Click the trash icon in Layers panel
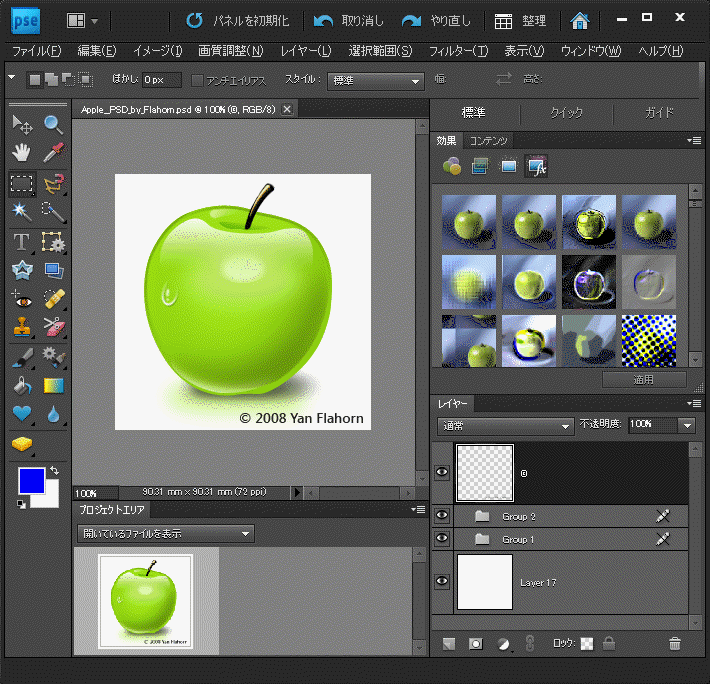The width and height of the screenshot is (710, 684). (675, 644)
